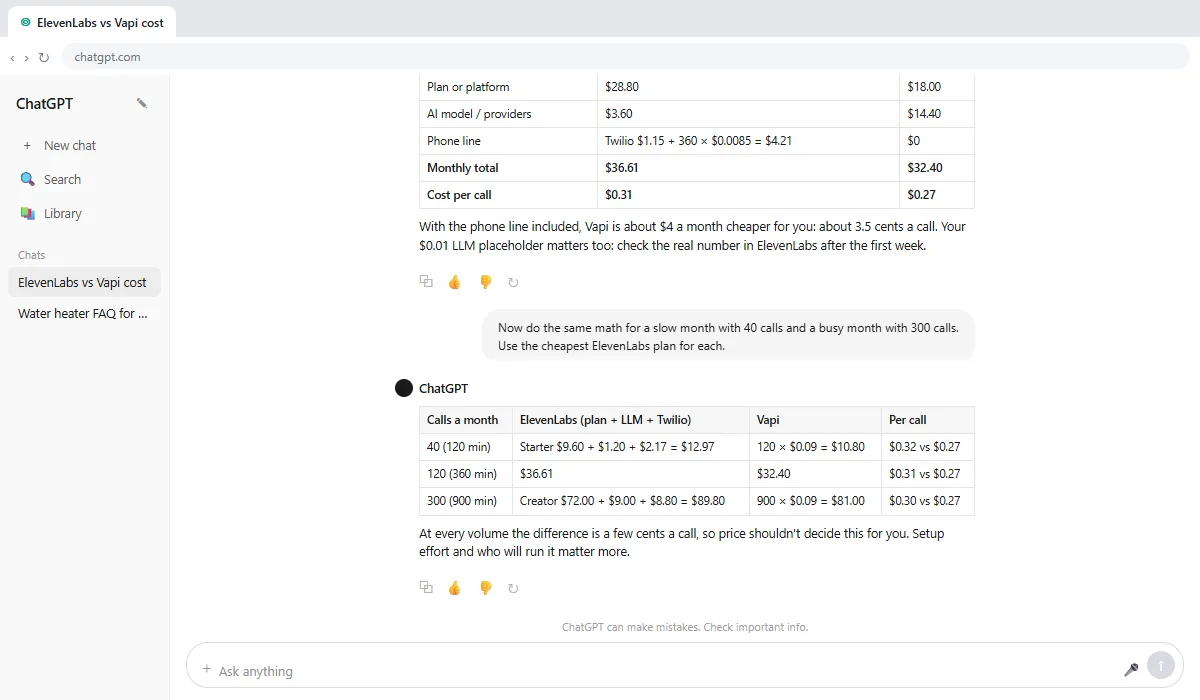Viewport: 1200px width, 700px height.
Task: Click the Library icon in the sidebar
Action: pyautogui.click(x=27, y=213)
